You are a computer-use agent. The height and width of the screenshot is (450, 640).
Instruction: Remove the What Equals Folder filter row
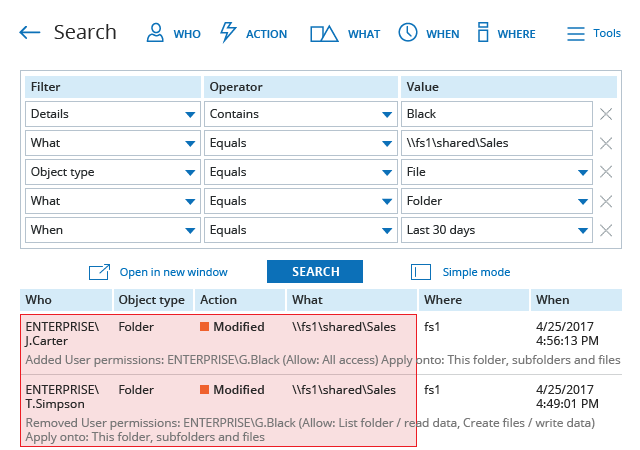[x=606, y=201]
